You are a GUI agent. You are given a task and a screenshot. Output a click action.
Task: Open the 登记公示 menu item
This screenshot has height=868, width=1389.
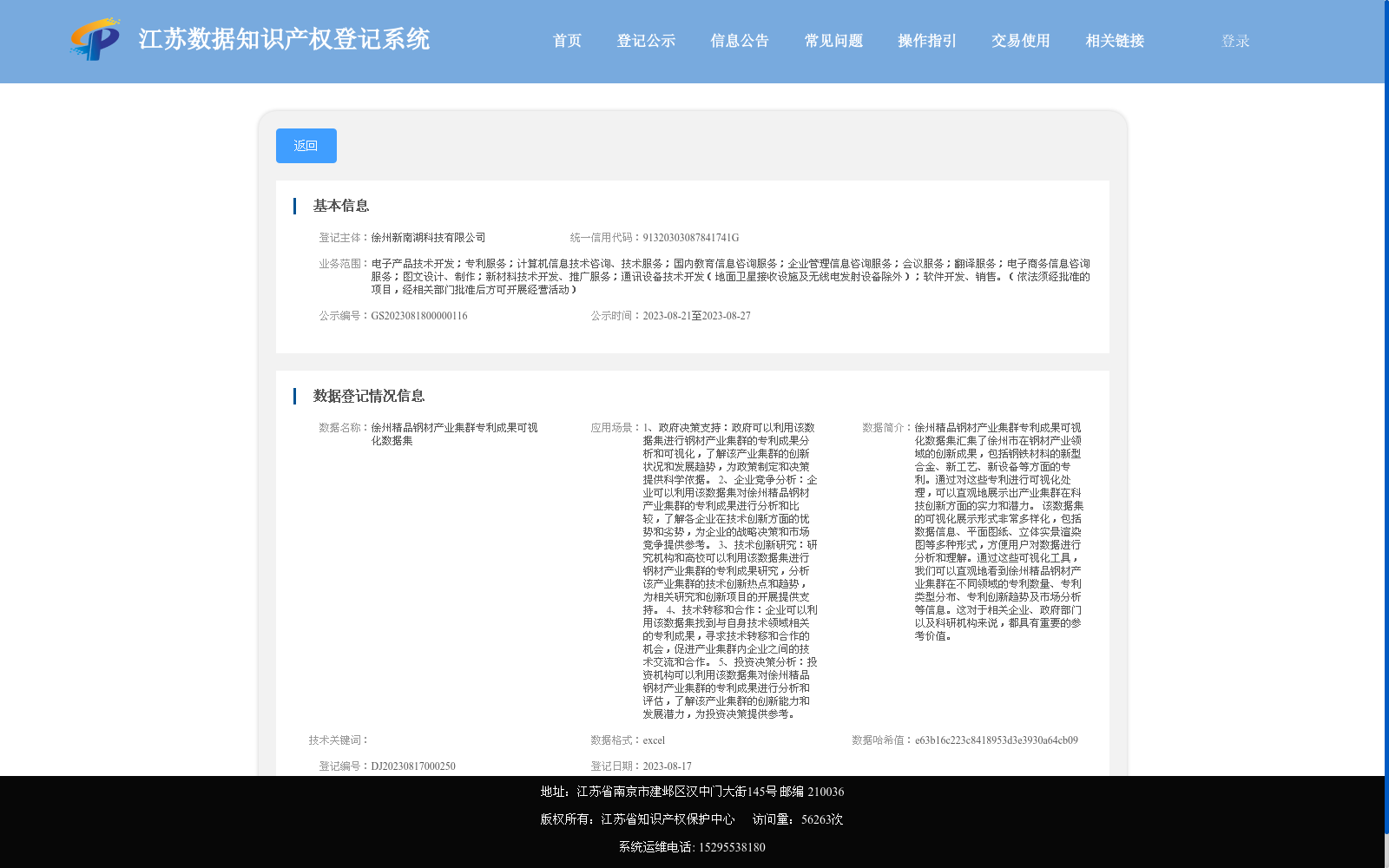[646, 41]
